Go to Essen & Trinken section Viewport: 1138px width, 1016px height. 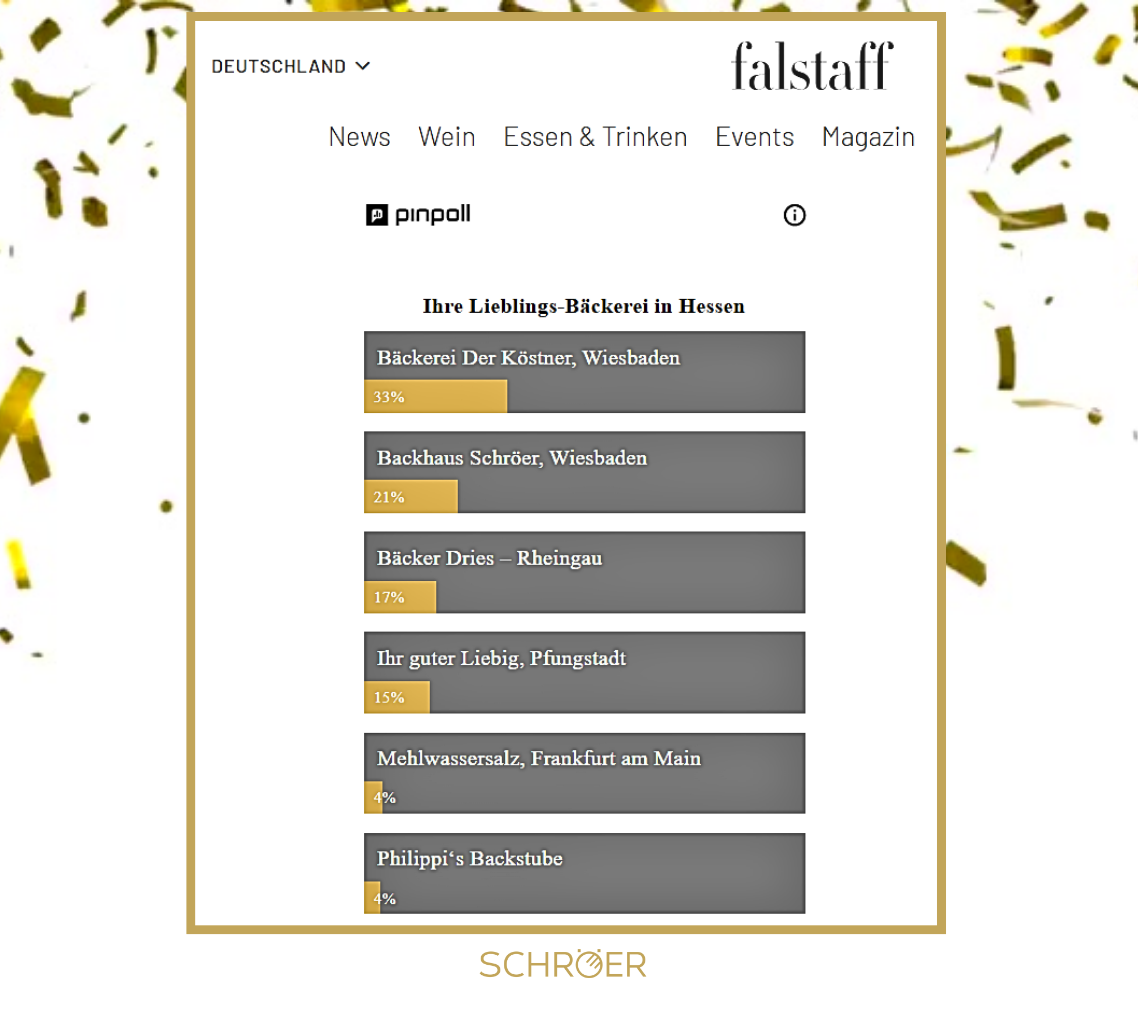595,137
